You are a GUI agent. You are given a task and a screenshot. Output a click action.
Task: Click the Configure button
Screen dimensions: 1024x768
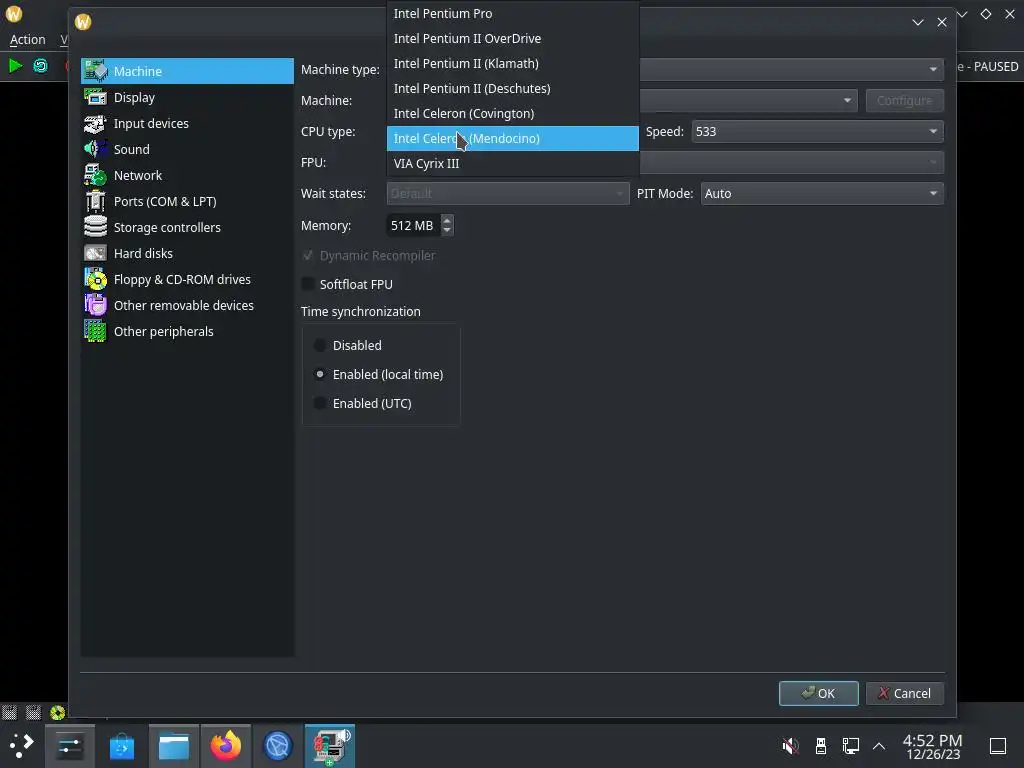click(904, 100)
